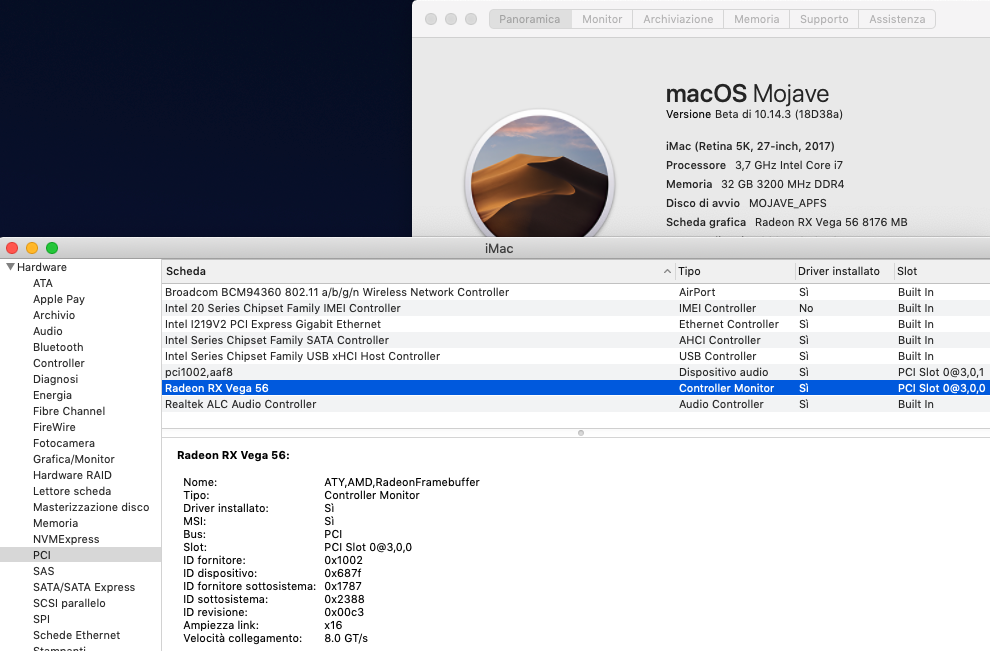Image resolution: width=990 pixels, height=651 pixels.
Task: Click the macOS Mojave desert icon
Action: click(x=540, y=176)
